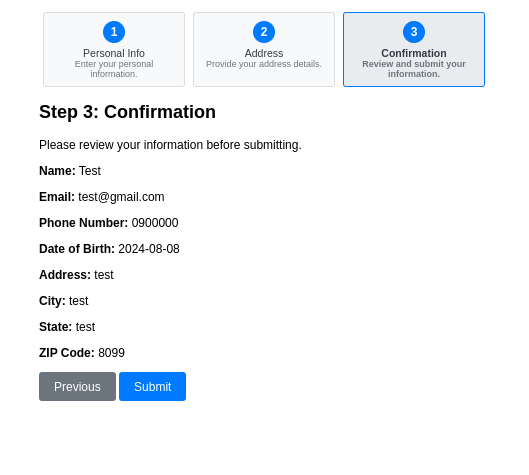Click 'Review and submit your information' subtitle

[414, 69]
